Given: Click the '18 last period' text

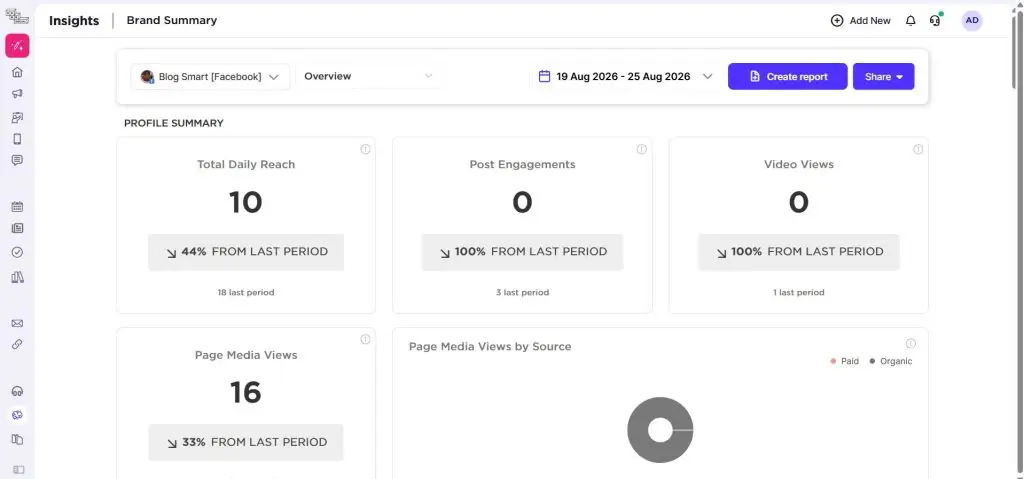Looking at the screenshot, I should pyautogui.click(x=246, y=293).
